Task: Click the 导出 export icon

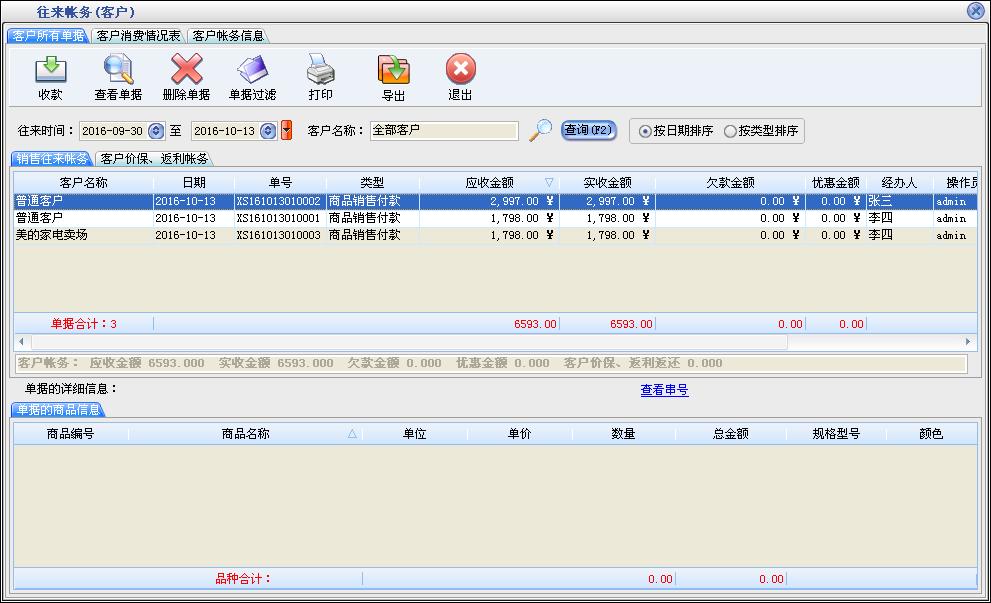Action: tap(393, 71)
